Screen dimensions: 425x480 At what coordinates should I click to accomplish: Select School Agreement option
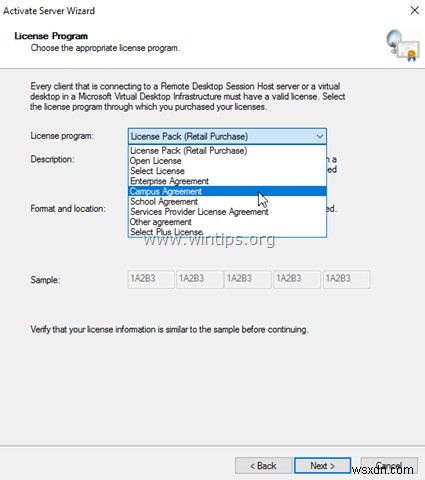(x=227, y=202)
